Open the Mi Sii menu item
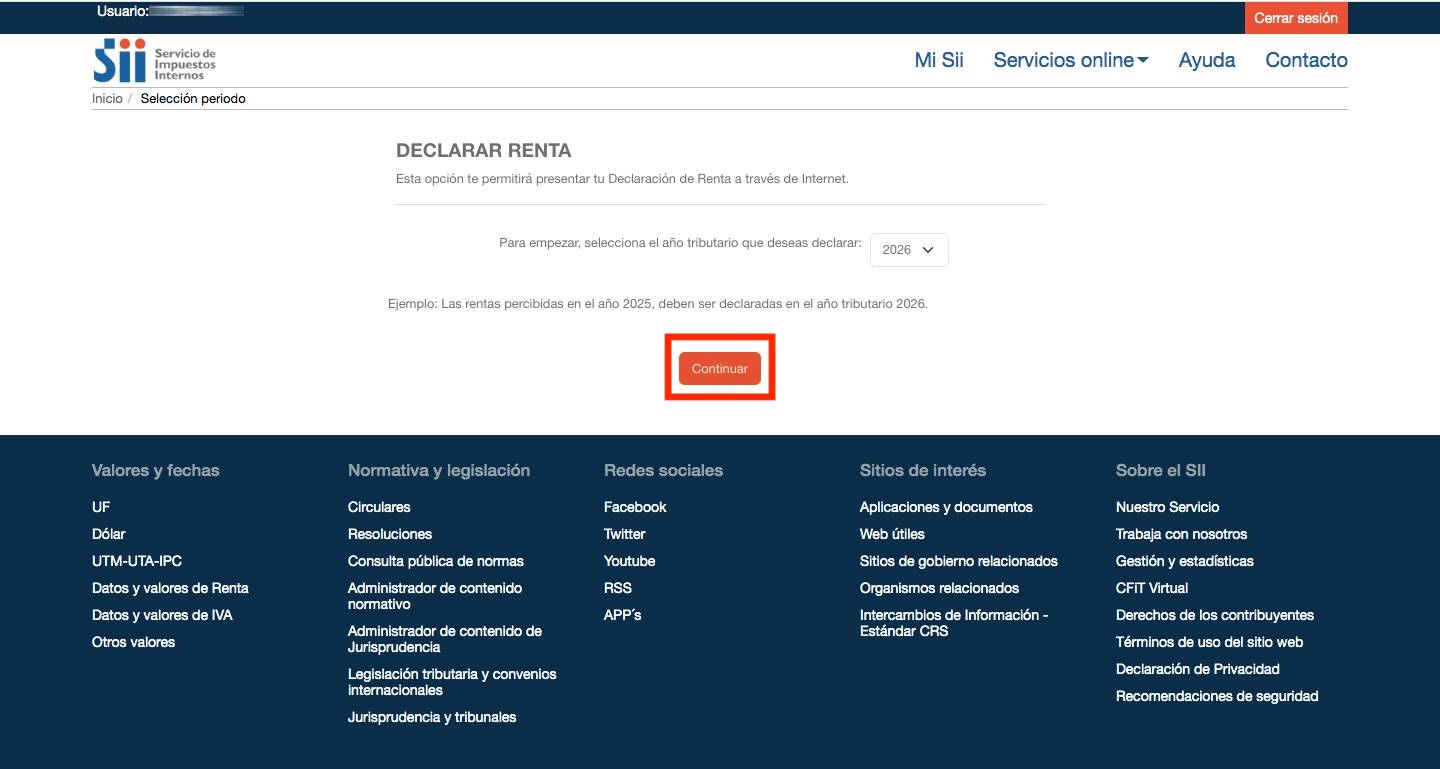1440x769 pixels. click(x=938, y=60)
